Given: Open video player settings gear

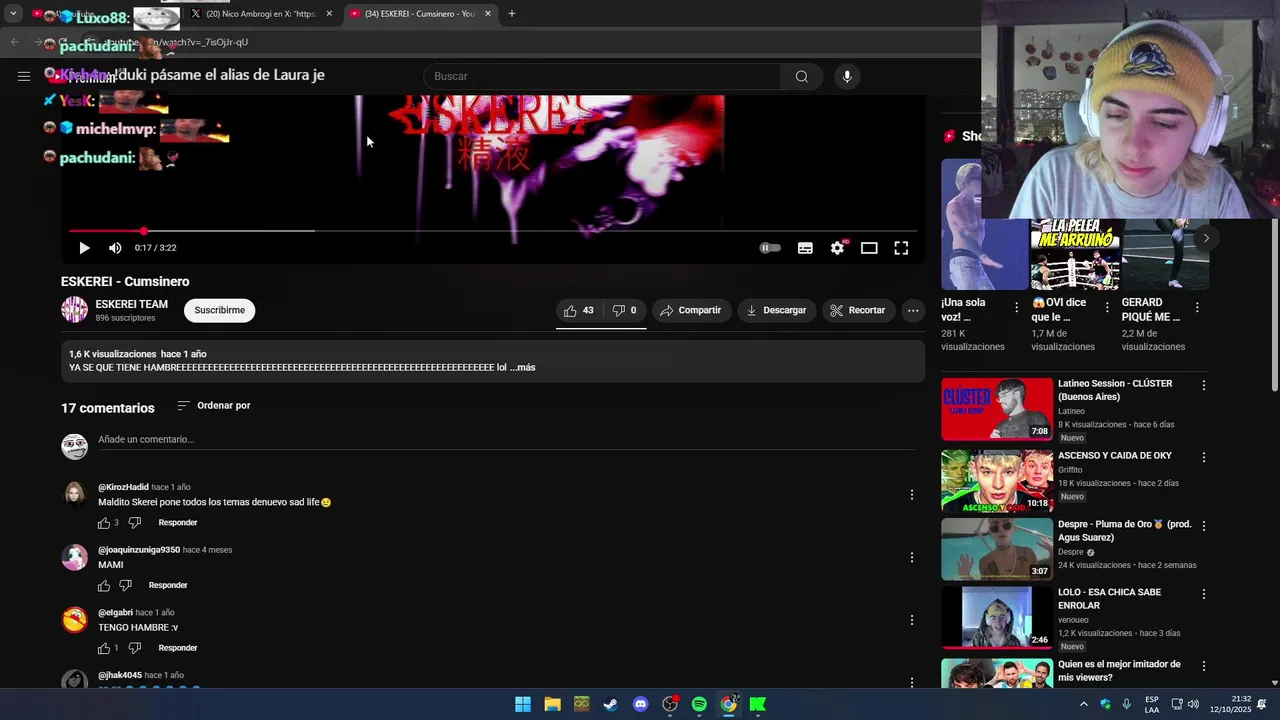Looking at the screenshot, I should pyautogui.click(x=837, y=248).
